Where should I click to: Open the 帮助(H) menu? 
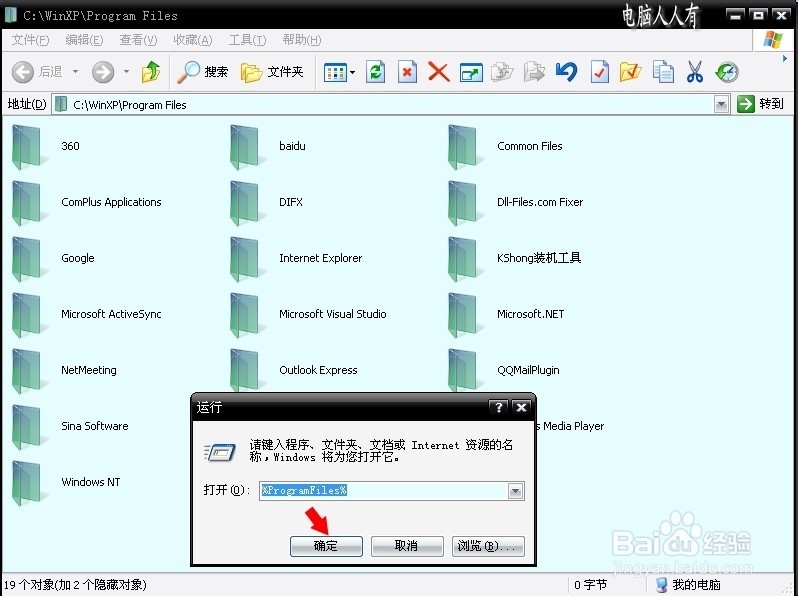point(301,40)
